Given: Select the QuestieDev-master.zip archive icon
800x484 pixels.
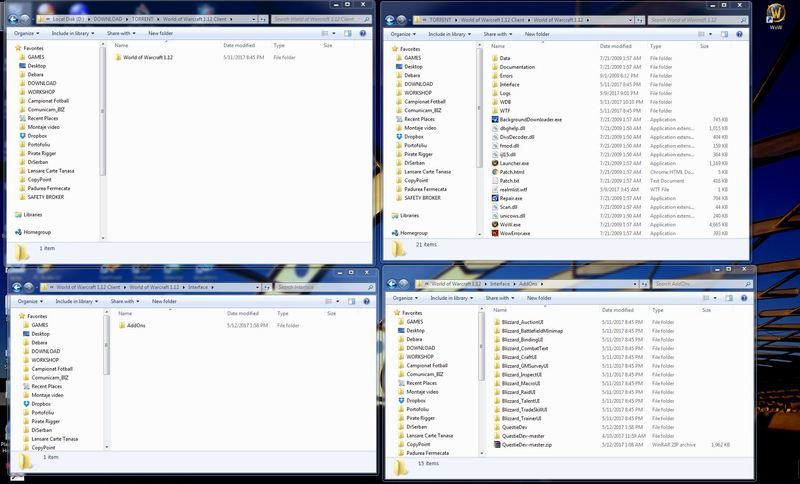Looking at the screenshot, I should click(494, 443).
